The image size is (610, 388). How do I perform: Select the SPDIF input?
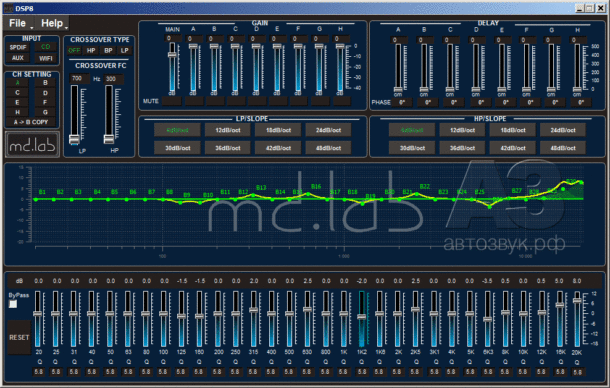pyautogui.click(x=18, y=47)
